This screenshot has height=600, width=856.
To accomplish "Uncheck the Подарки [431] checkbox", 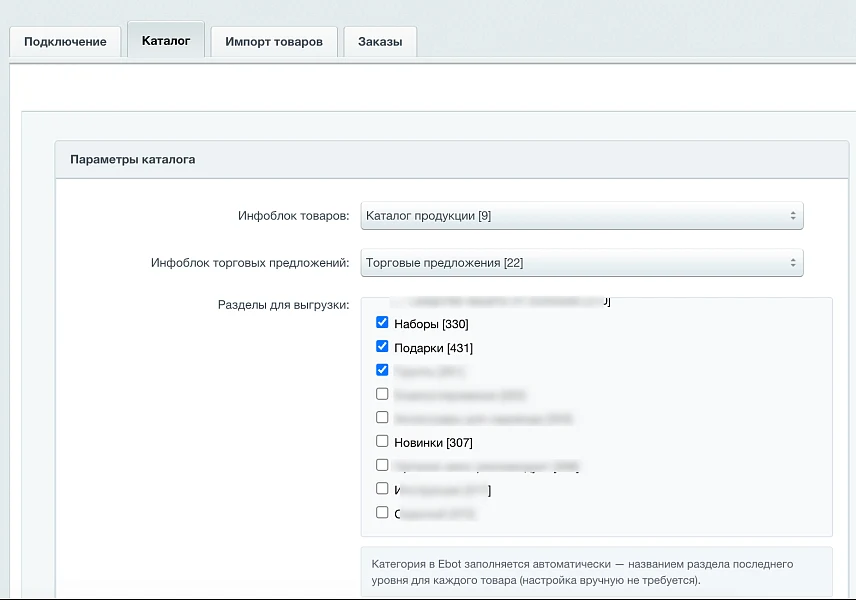I will 382,347.
